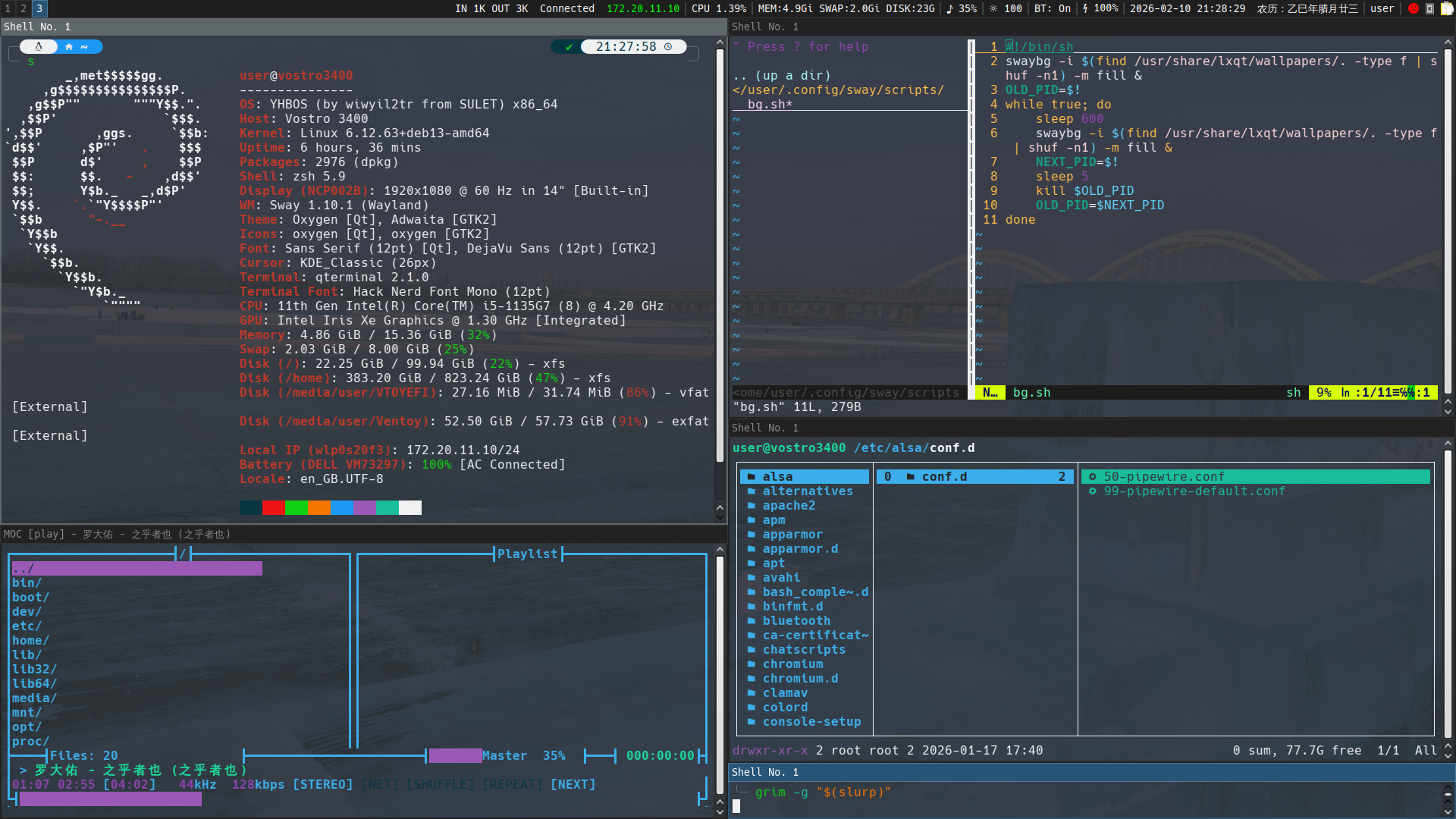Click the 50-pipewire.conf gear file icon

(1093, 477)
